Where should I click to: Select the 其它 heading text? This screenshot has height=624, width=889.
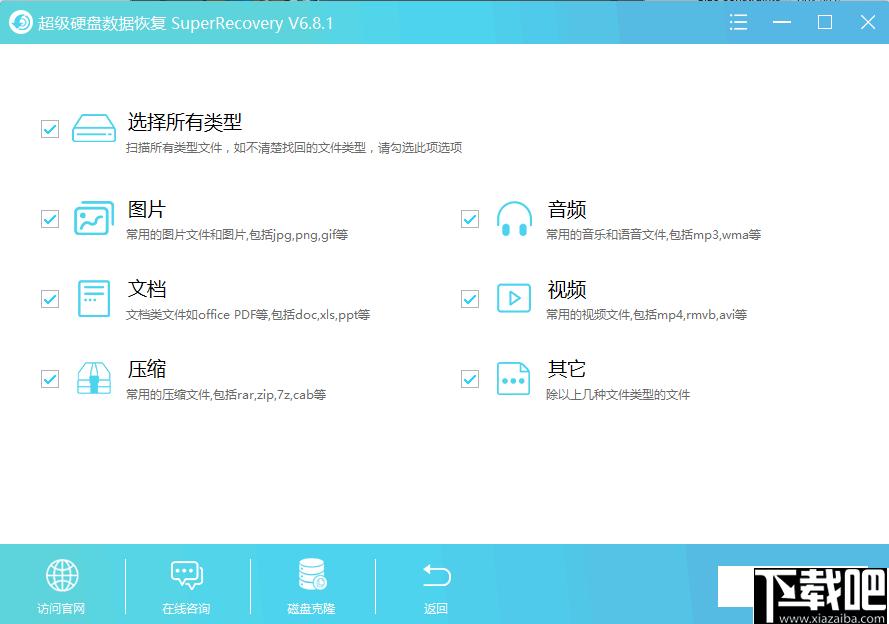(566, 369)
